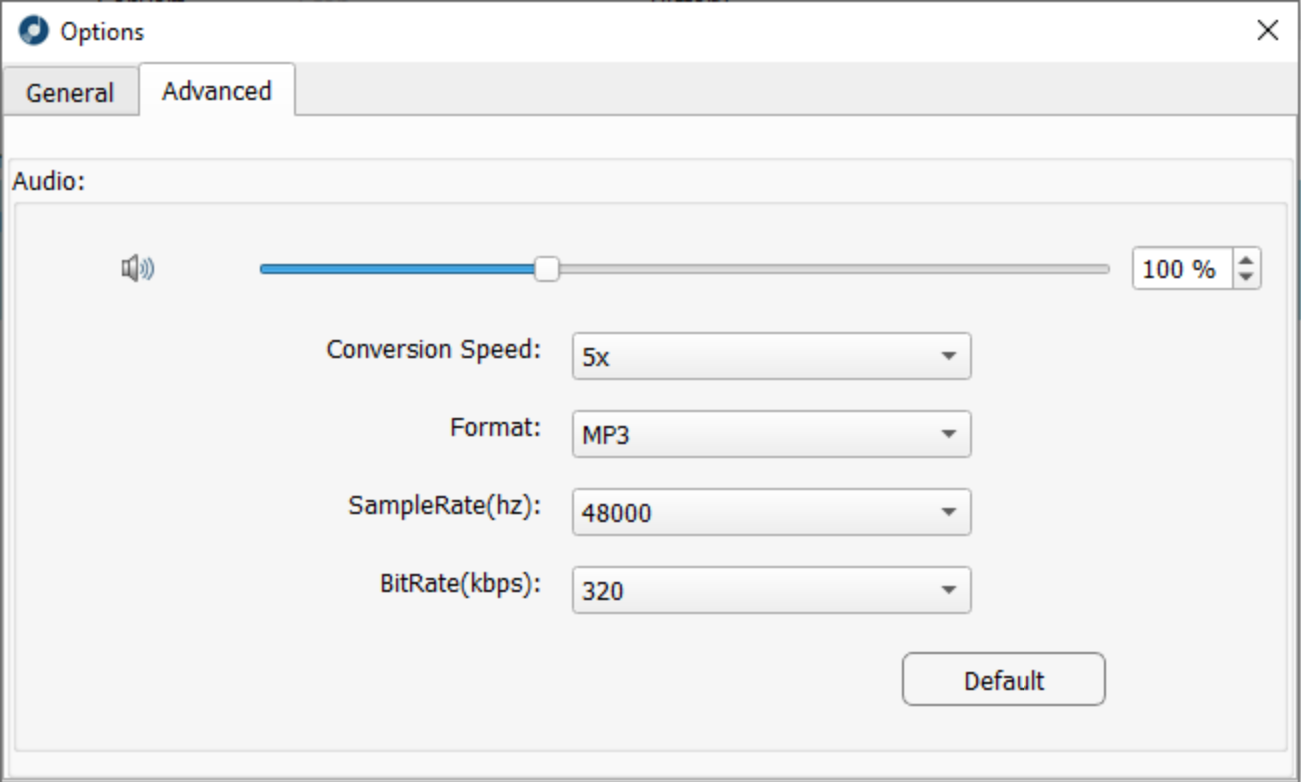Screen dimensions: 1301x782
Task: Select the Advanced tab
Action: [216, 91]
